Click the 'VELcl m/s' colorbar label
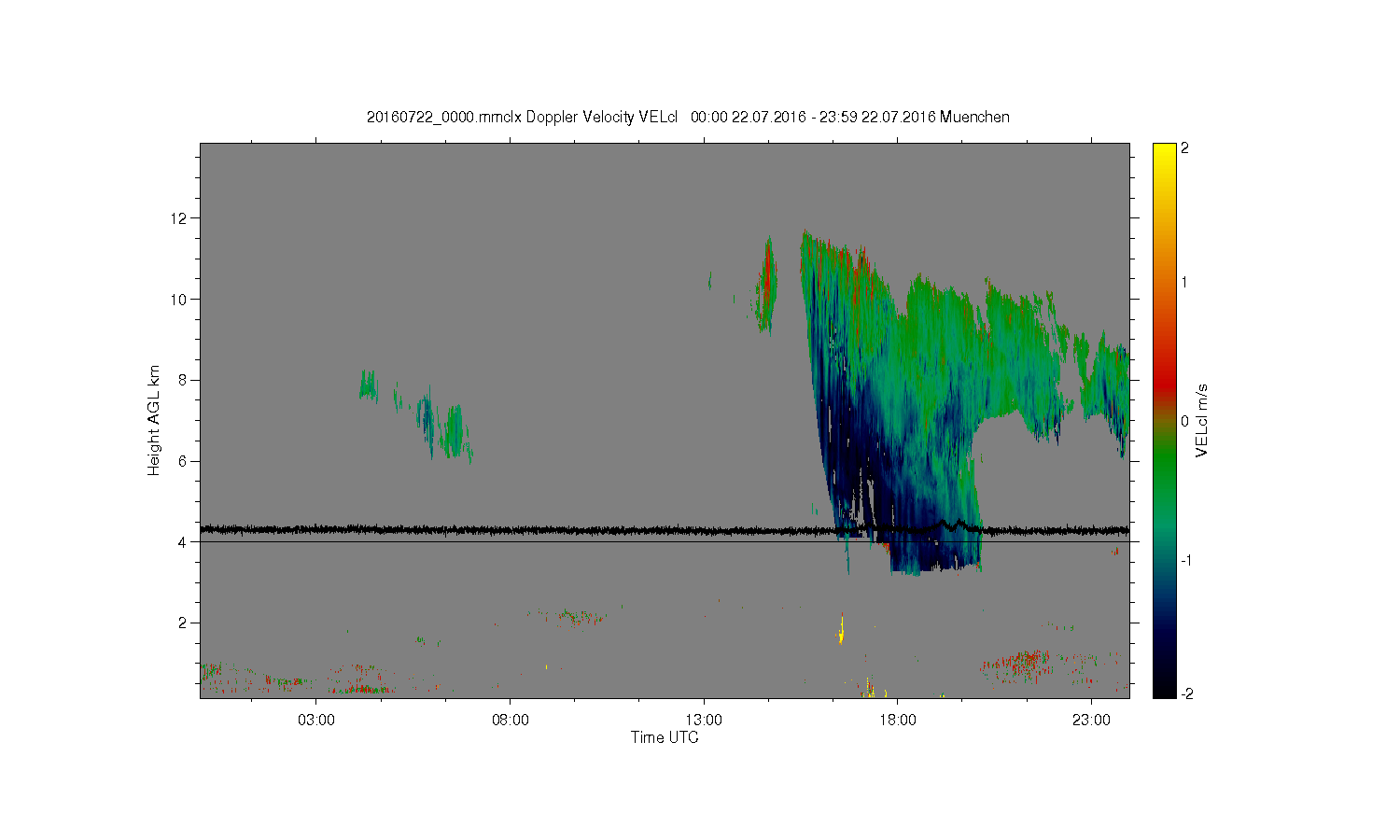Viewport: 1400px width, 840px height. coord(1202,420)
